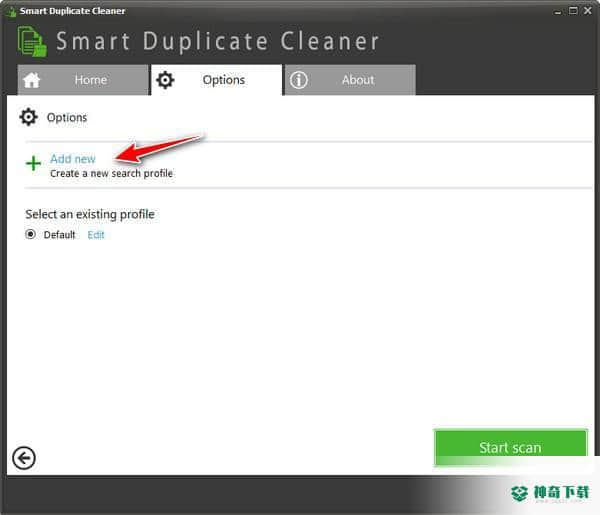Viewport: 600px width, 515px height.
Task: Click the house icon on Home tab
Action: click(32, 80)
